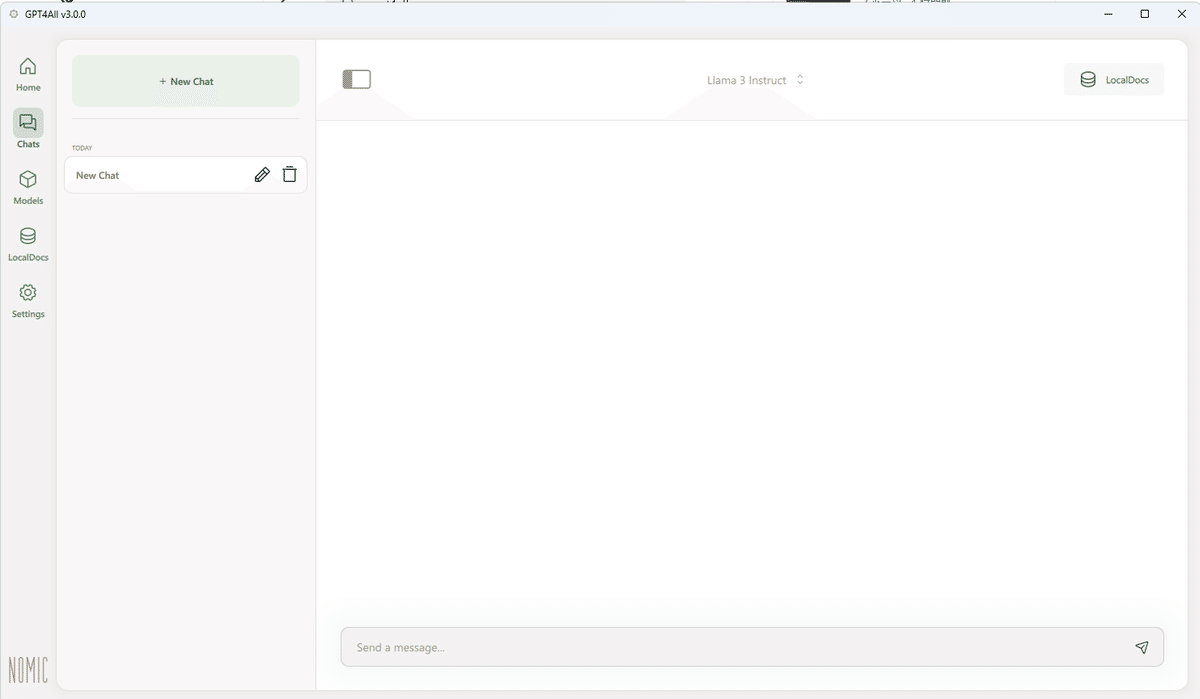
Task: Edit the New Chat name with pencil
Action: coord(262,175)
